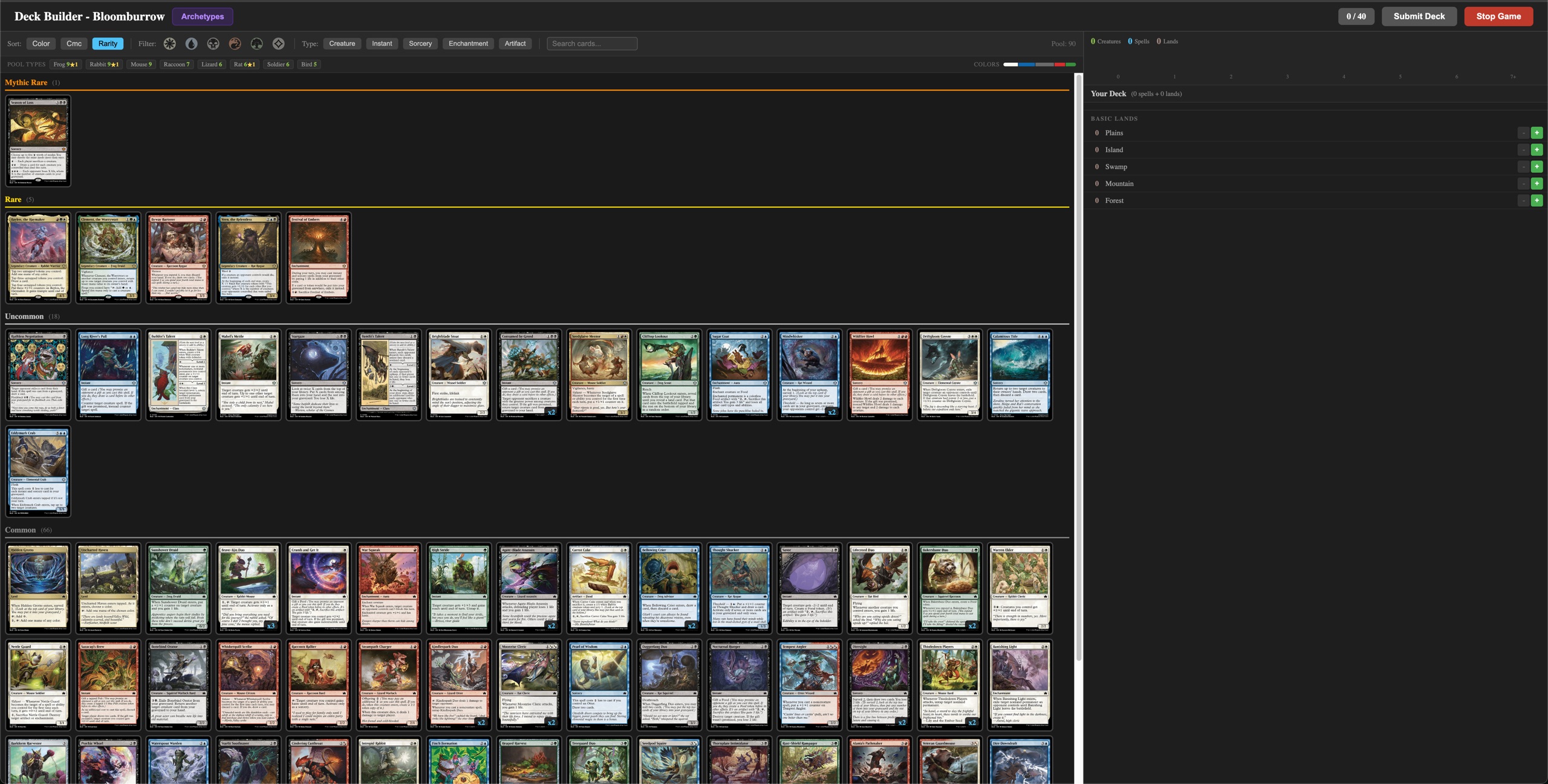Toggle the Sorcery type filter

pos(420,44)
